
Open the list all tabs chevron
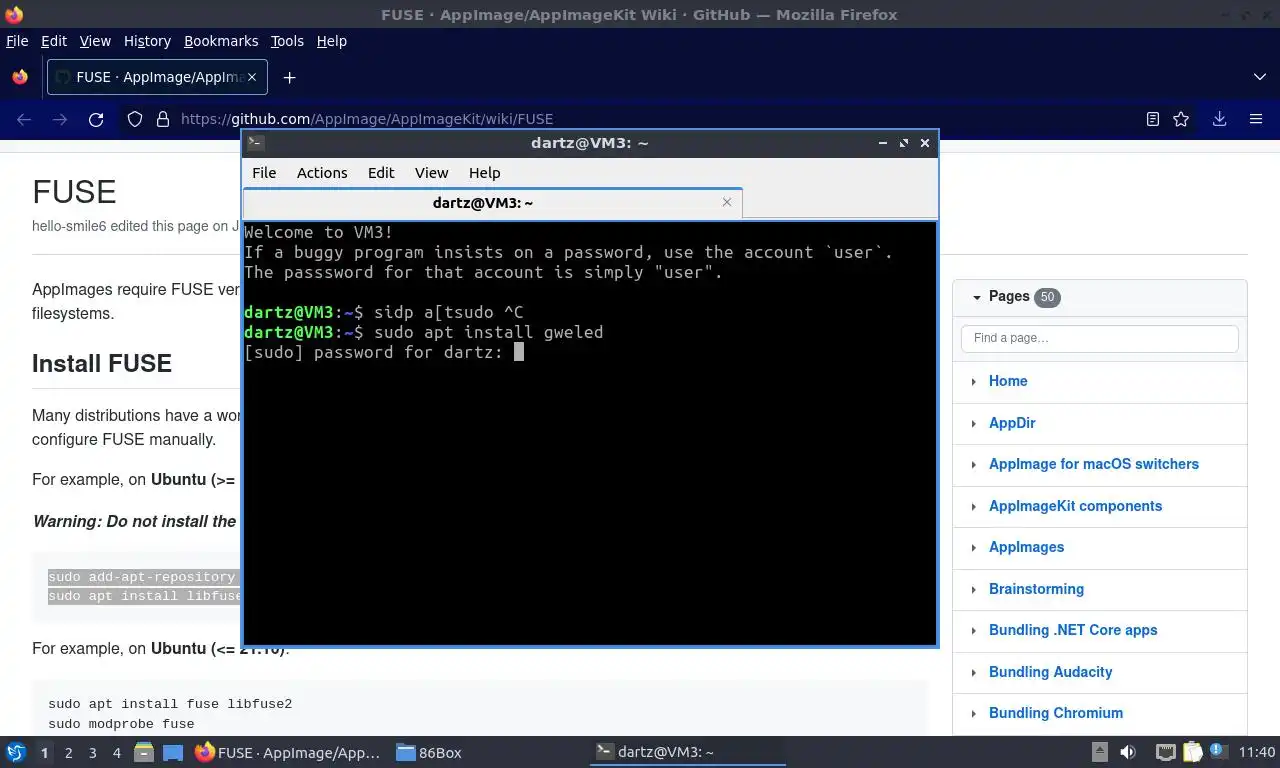(1260, 77)
